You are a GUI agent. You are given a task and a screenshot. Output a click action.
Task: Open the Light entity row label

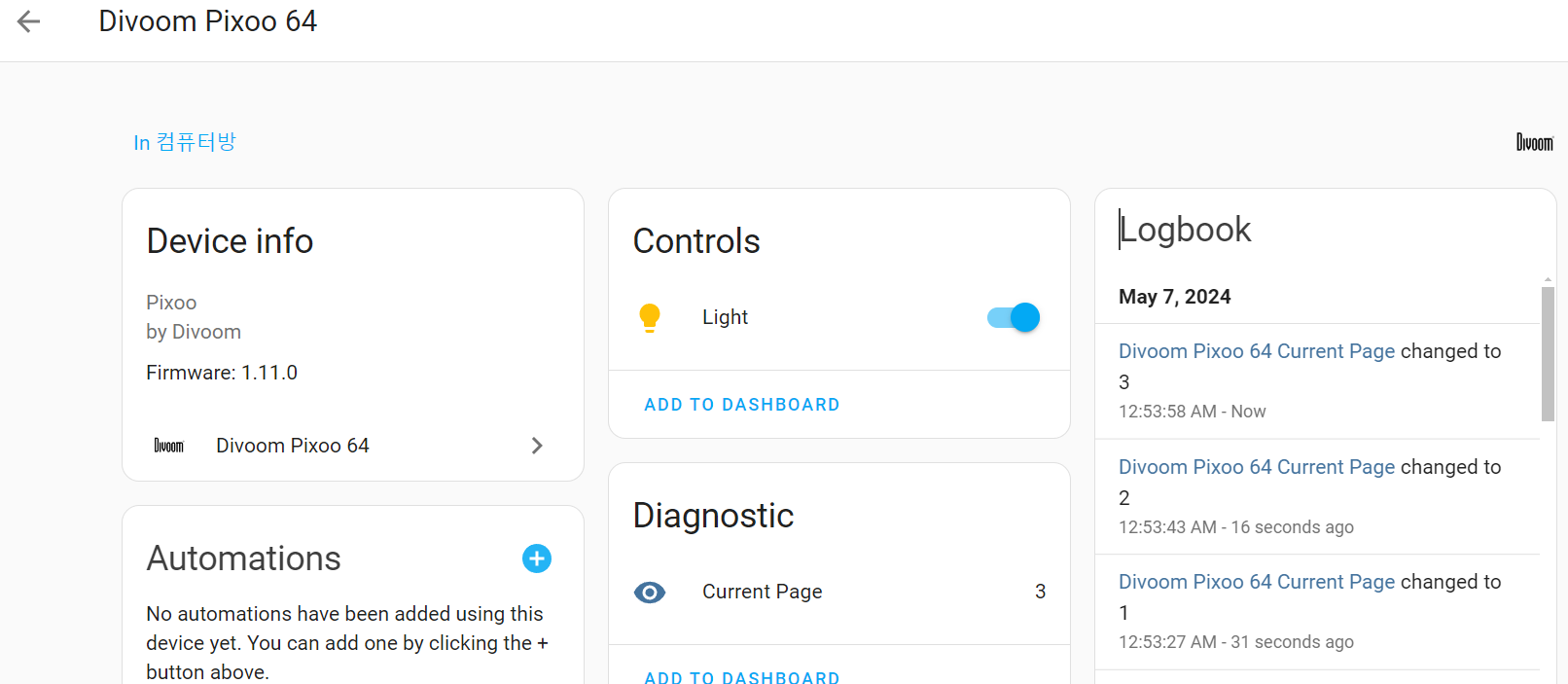click(726, 317)
